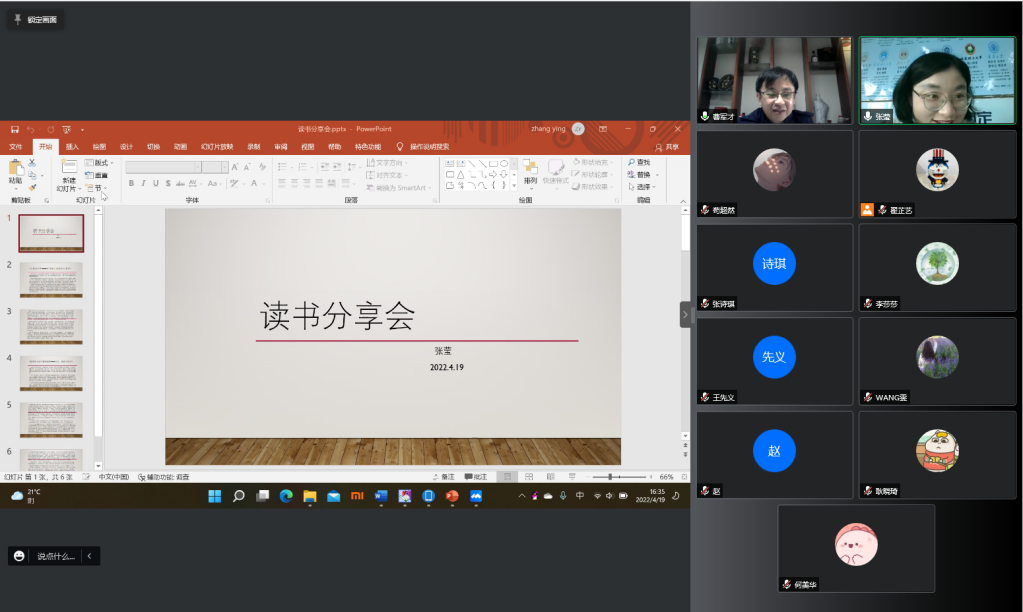The image size is (1023, 612).
Task: Open the Insert (插入) ribbon tab
Action: click(72, 147)
